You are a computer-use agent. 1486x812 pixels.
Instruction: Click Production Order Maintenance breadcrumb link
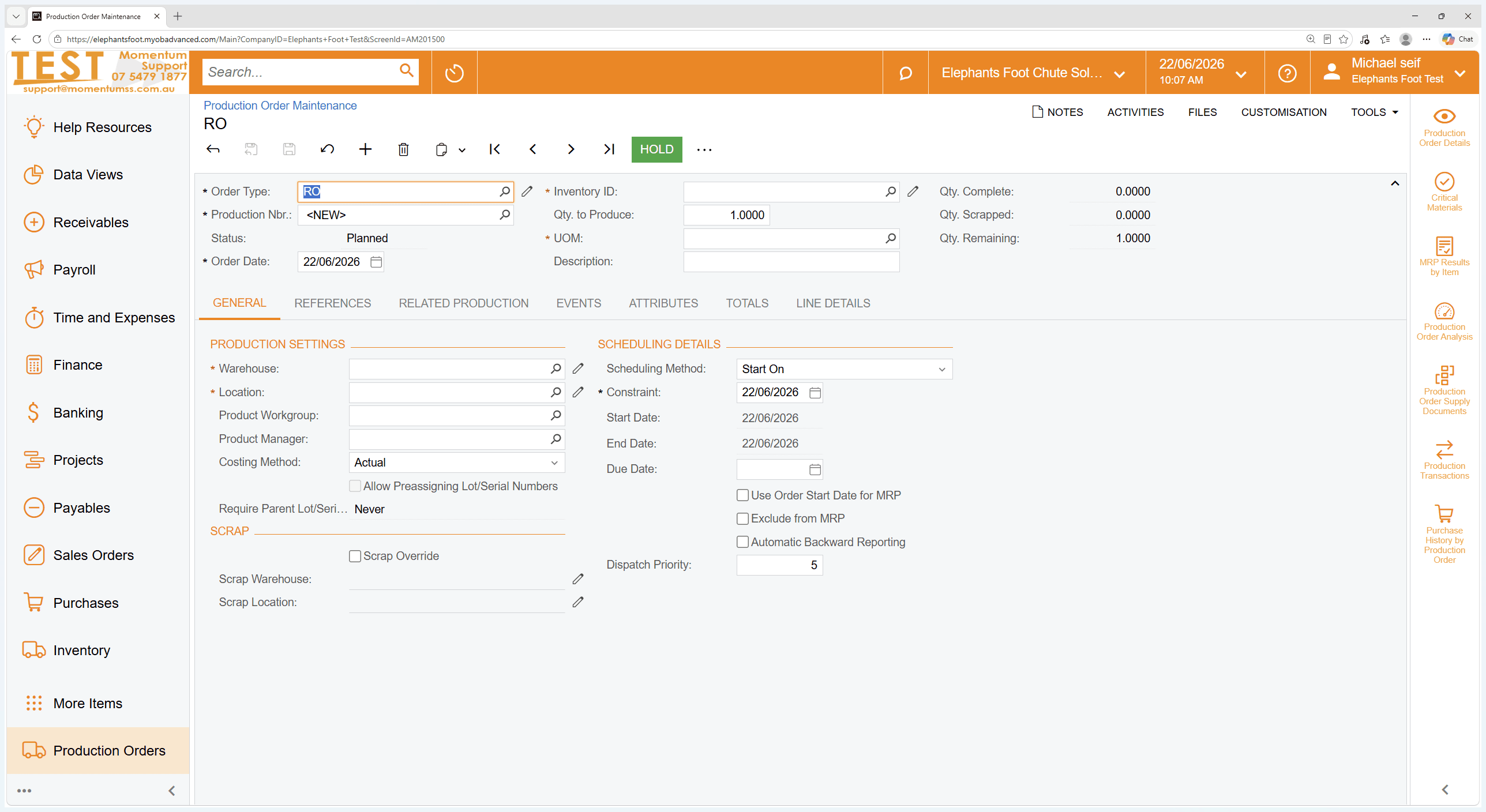280,106
